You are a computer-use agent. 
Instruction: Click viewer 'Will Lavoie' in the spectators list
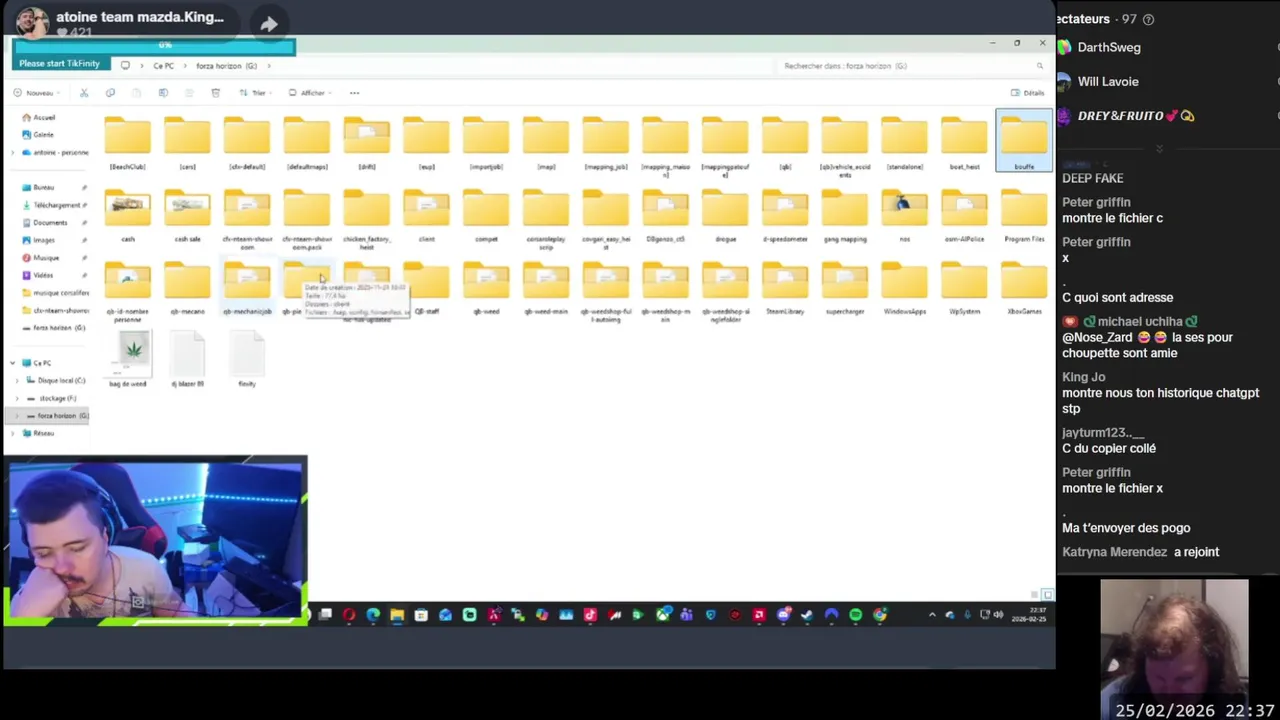(1108, 82)
